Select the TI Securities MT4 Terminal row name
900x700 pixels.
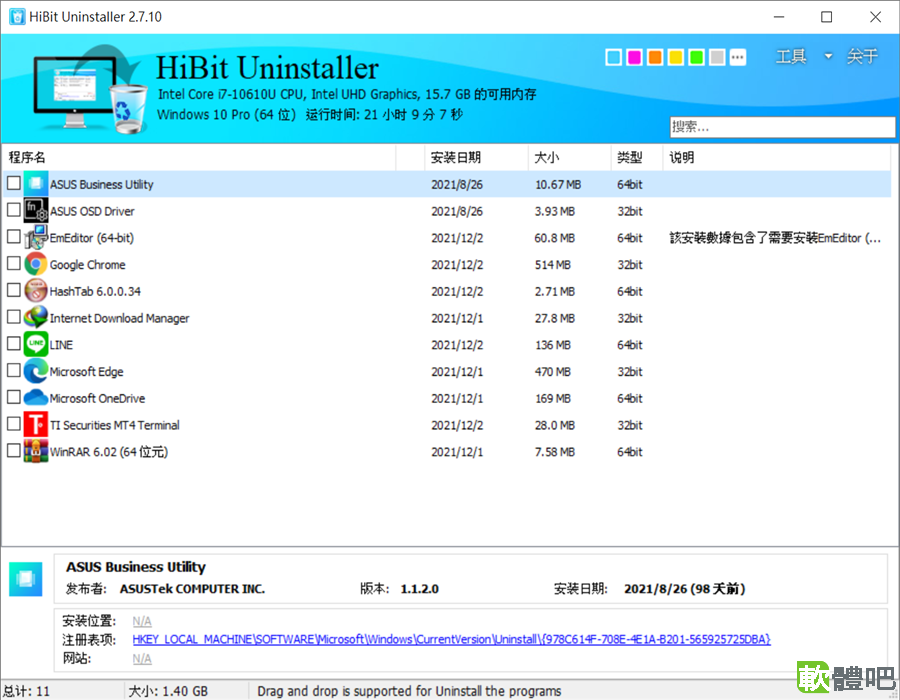coord(114,425)
